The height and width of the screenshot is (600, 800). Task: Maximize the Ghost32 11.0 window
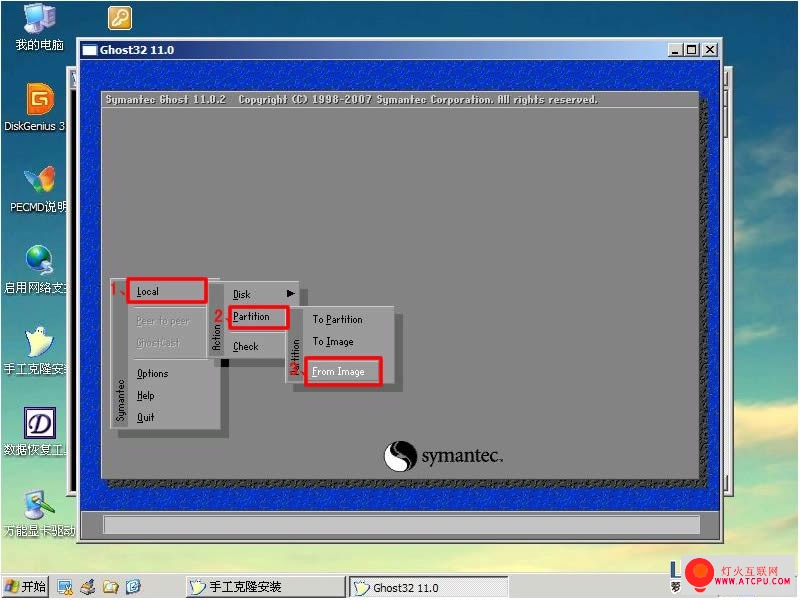pos(692,49)
